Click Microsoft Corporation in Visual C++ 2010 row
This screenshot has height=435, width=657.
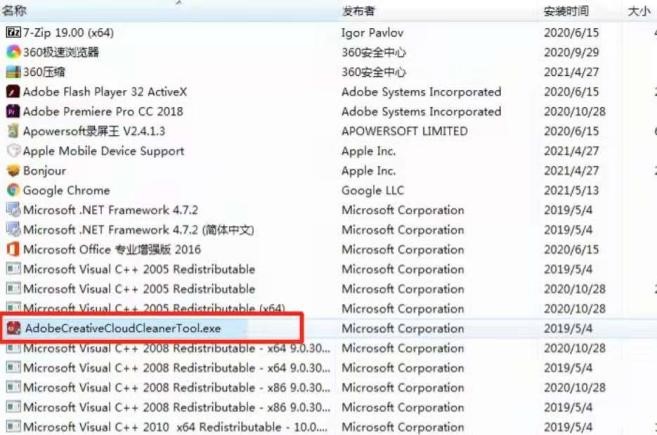[x=403, y=427]
